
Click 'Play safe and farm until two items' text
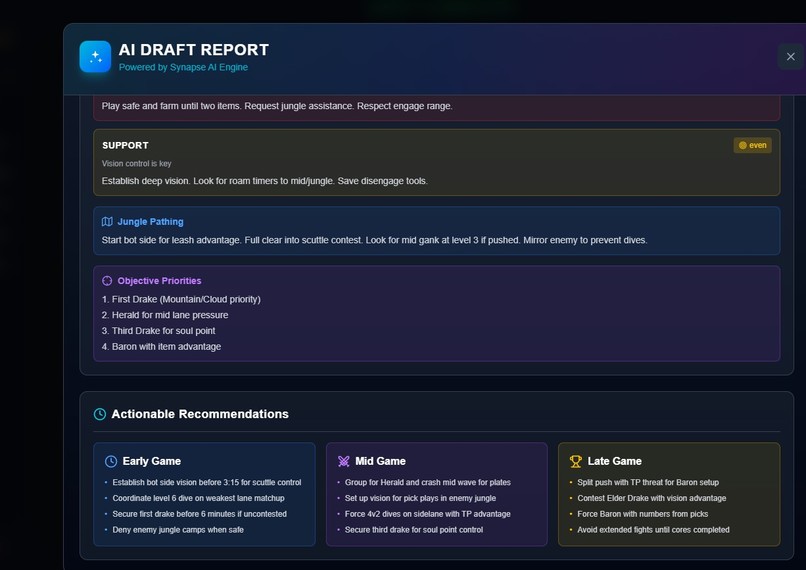point(277,106)
